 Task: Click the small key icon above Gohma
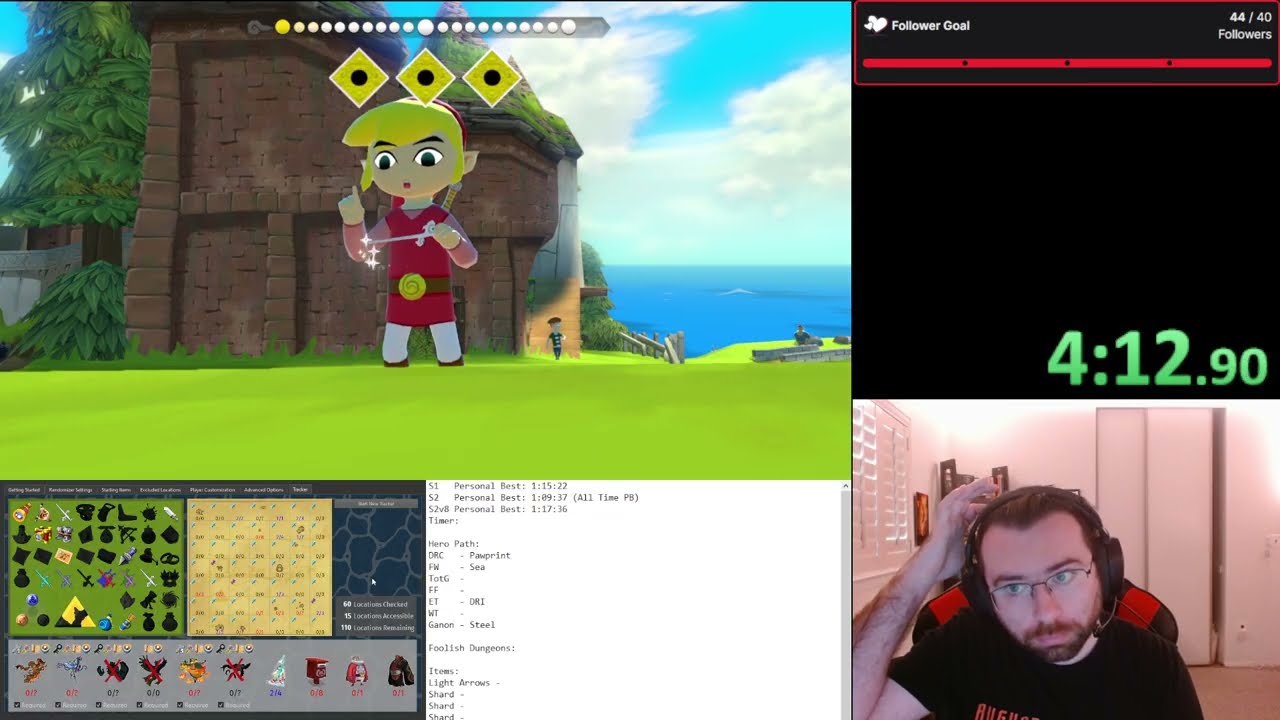(x=16, y=649)
